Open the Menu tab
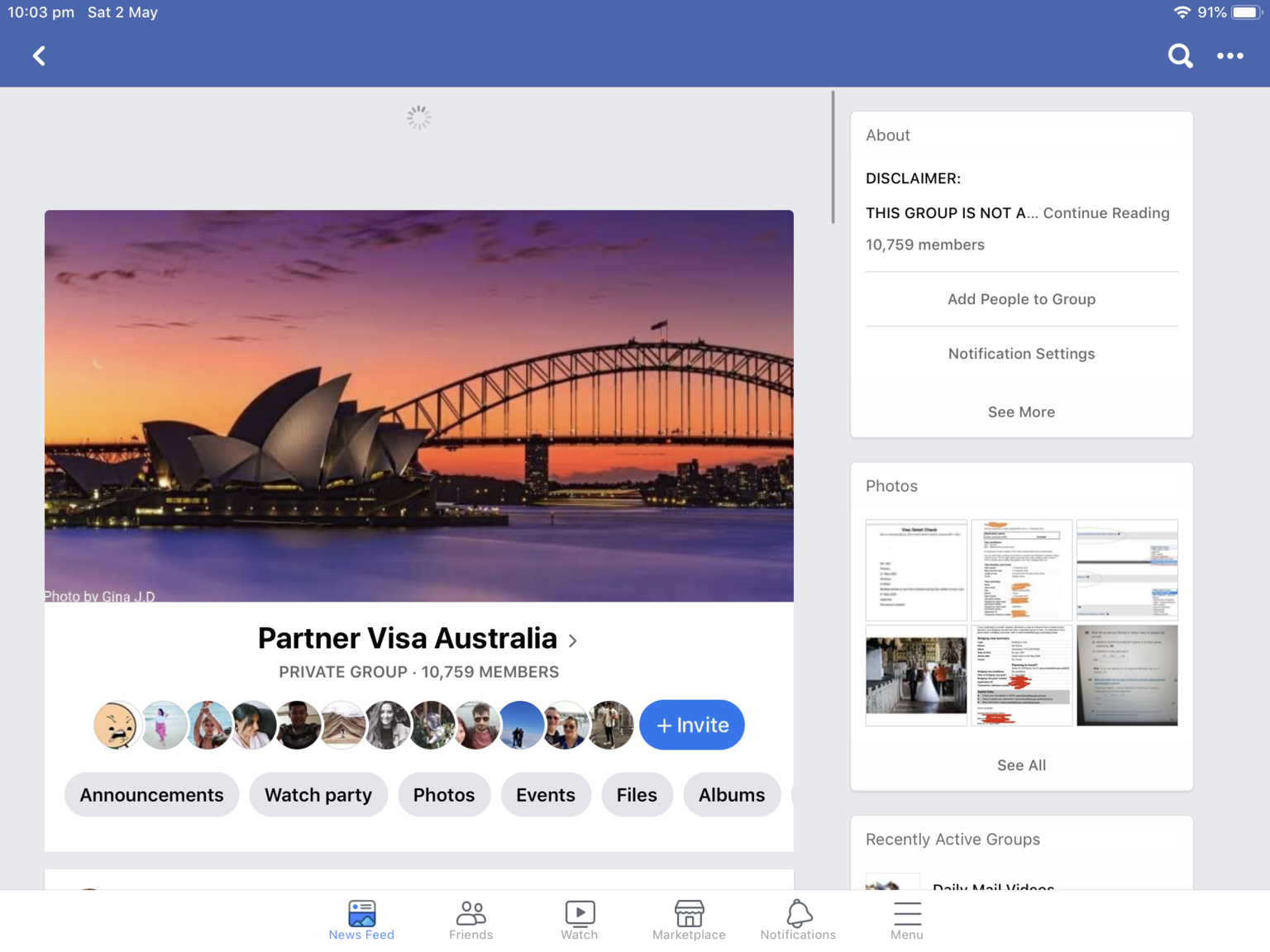 pos(907,920)
